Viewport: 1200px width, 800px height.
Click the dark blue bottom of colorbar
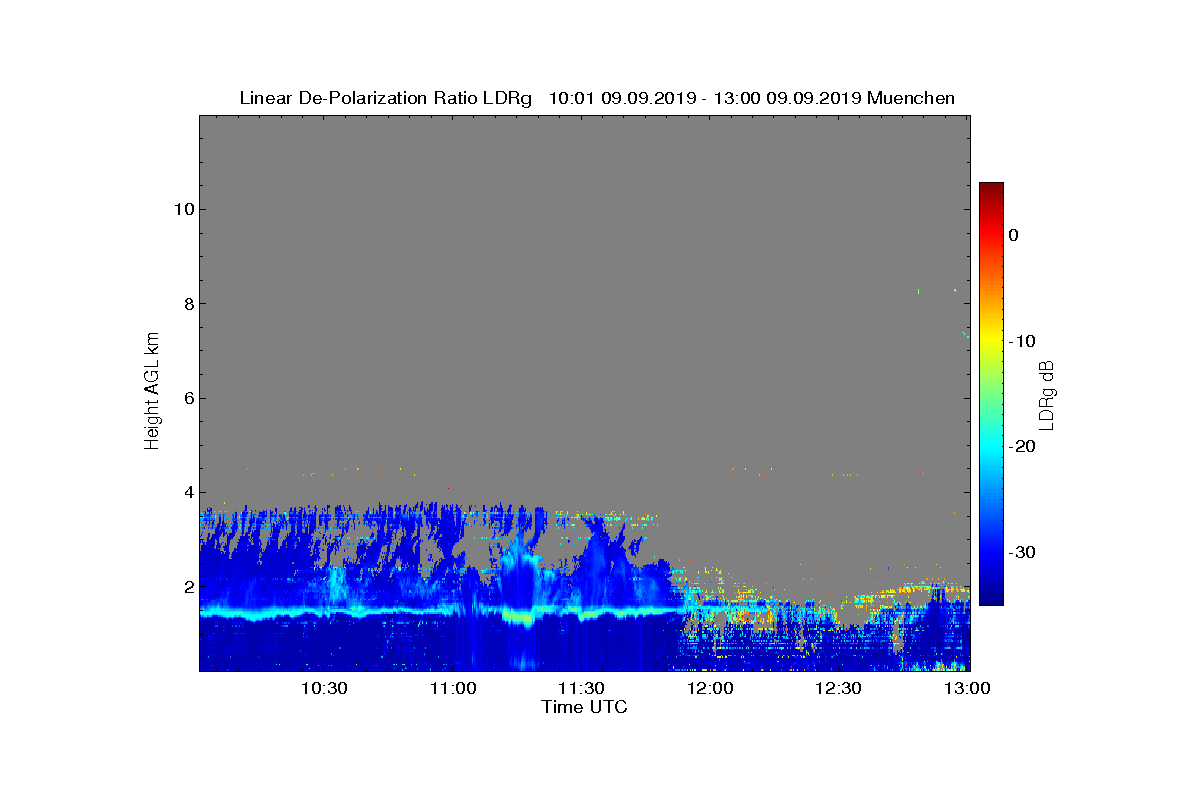[x=991, y=598]
